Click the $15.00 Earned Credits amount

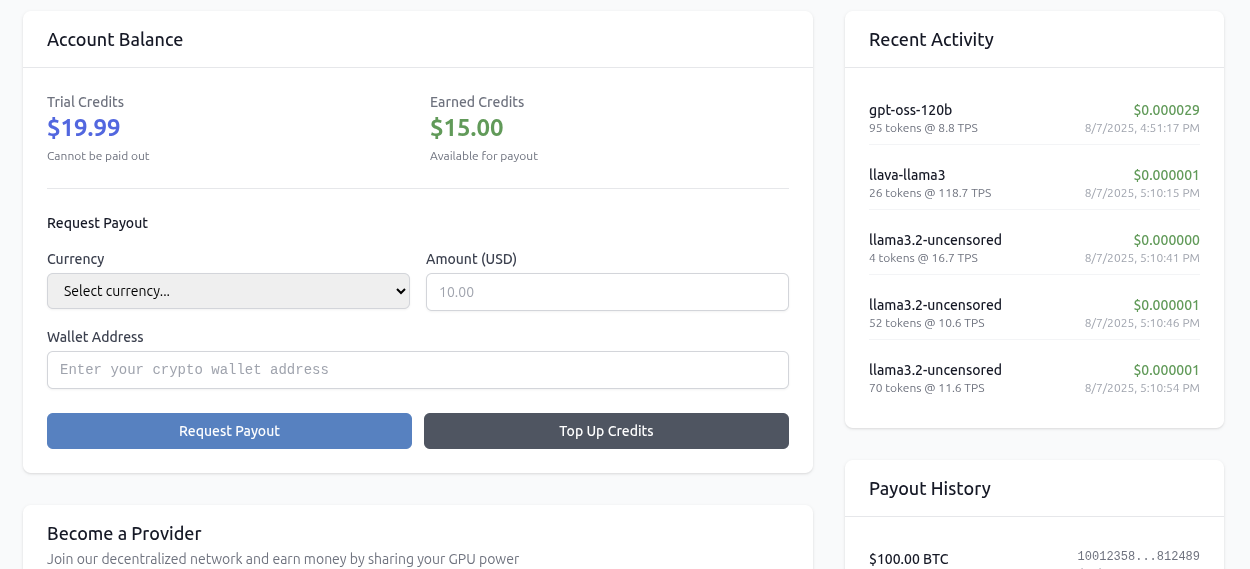pos(467,128)
